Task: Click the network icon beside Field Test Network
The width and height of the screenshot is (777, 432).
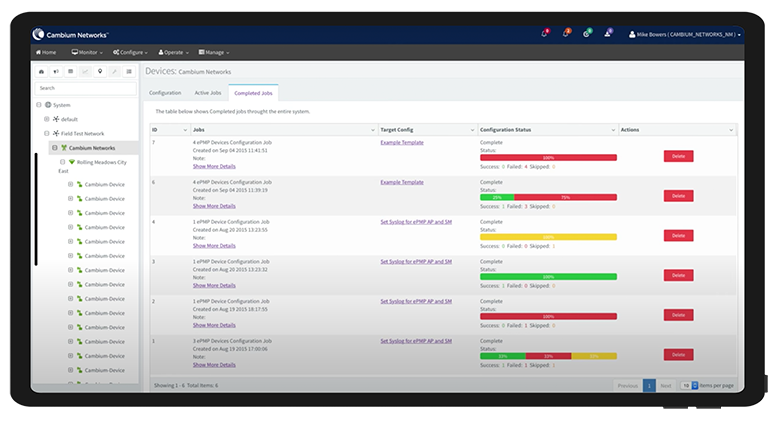Action: (56, 133)
